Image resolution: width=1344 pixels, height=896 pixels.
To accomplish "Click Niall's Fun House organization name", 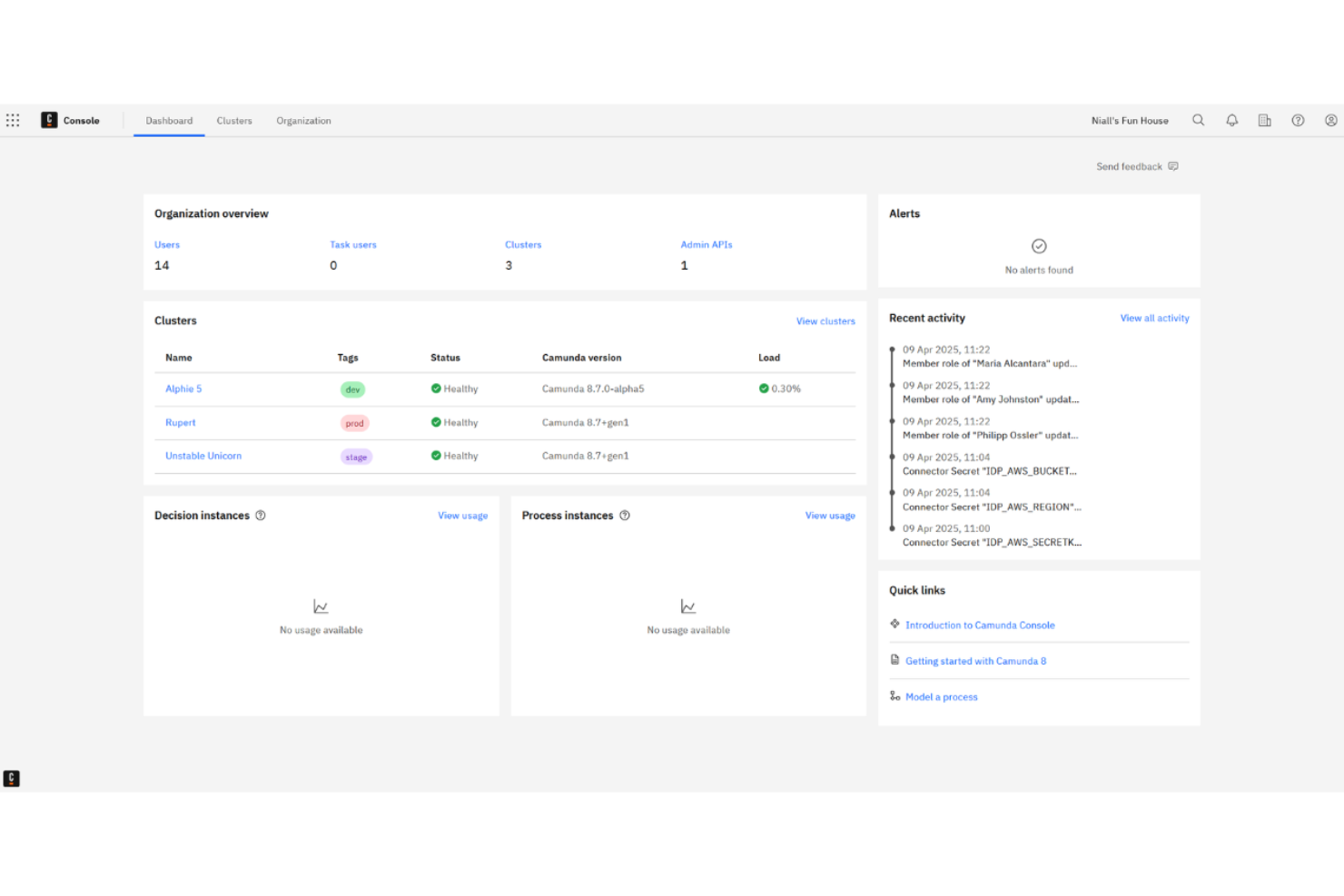I will (1130, 121).
